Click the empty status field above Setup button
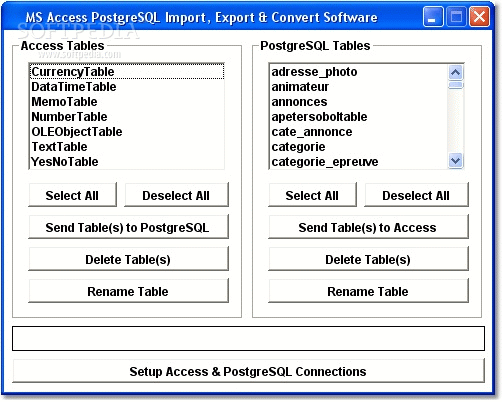Image resolution: width=502 pixels, height=402 pixels. coord(248,338)
